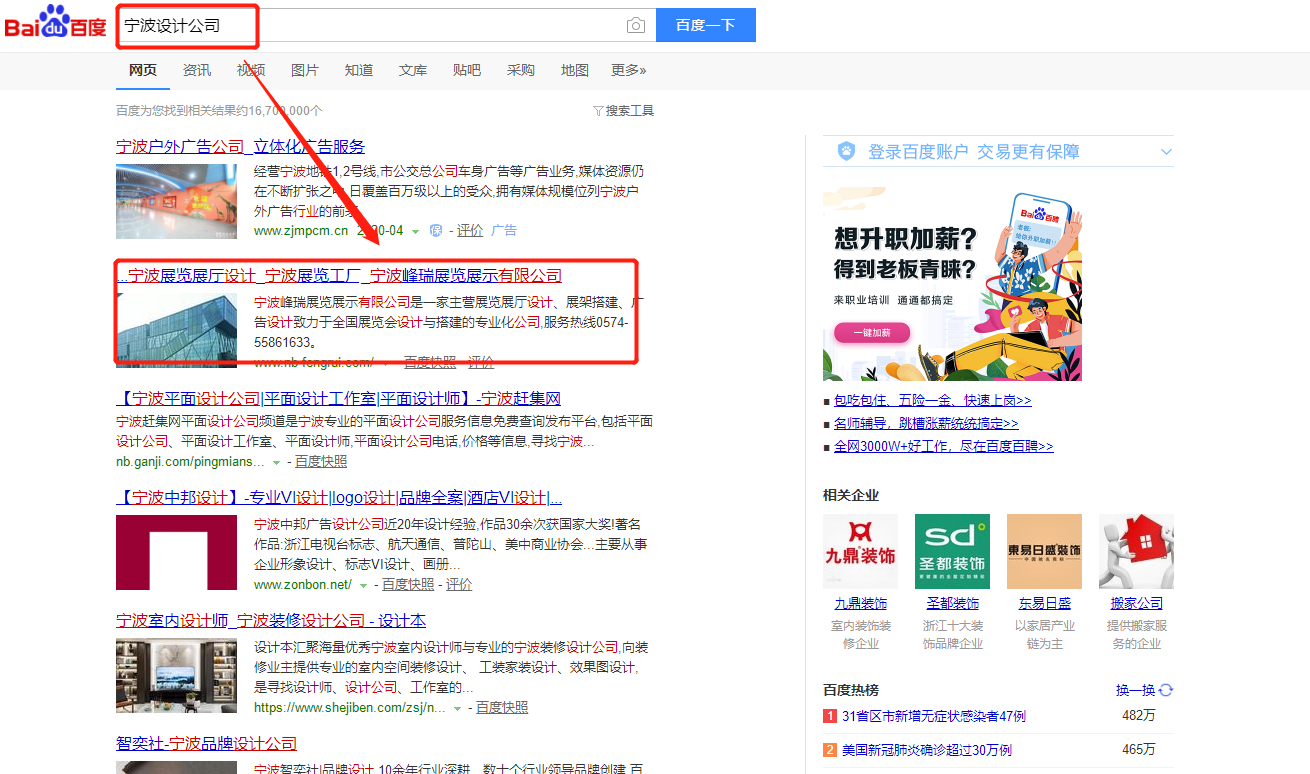Image resolution: width=1310 pixels, height=774 pixels.
Task: Open the 更多» more categories menu
Action: click(628, 70)
